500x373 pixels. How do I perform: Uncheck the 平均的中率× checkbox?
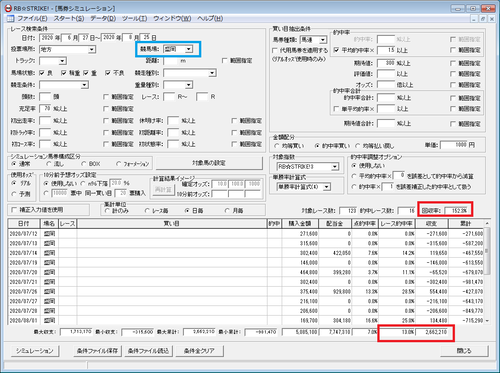pos(336,50)
